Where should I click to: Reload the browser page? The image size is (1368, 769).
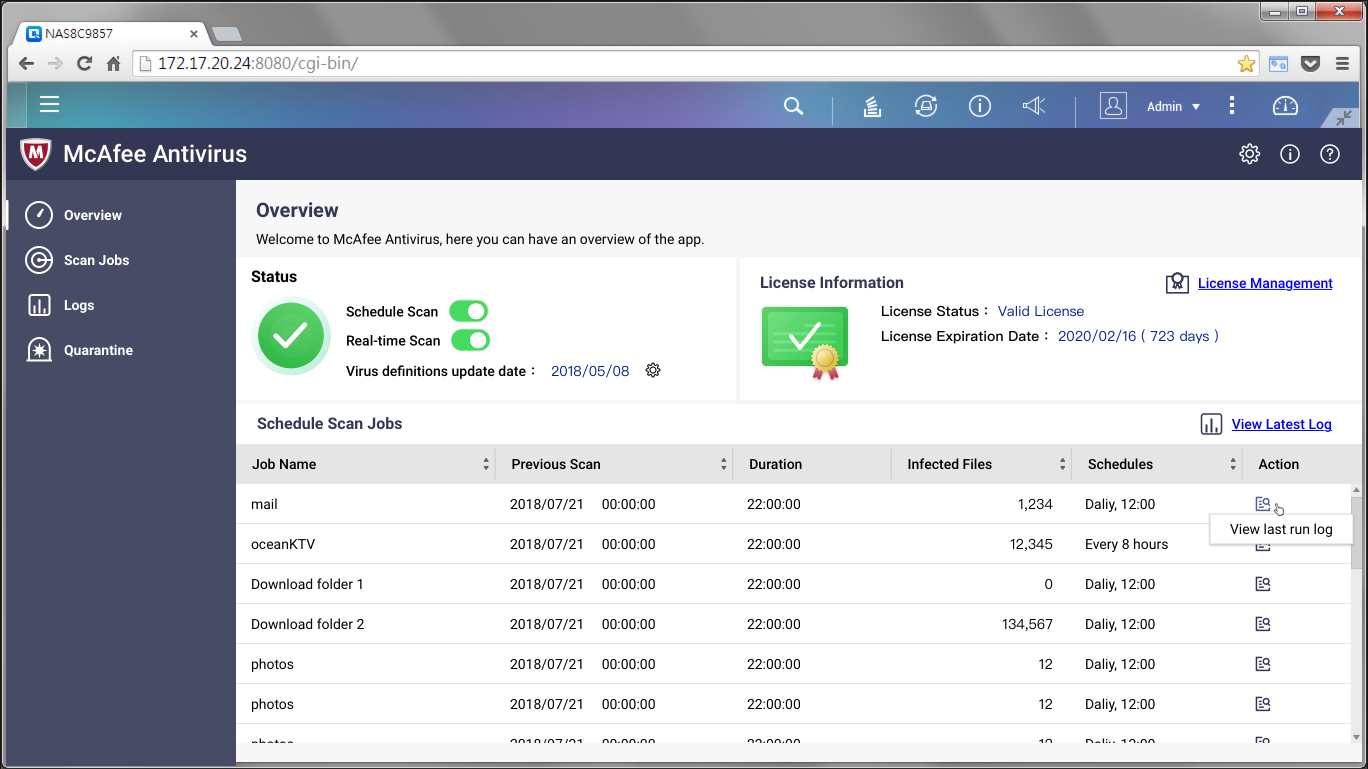click(84, 63)
